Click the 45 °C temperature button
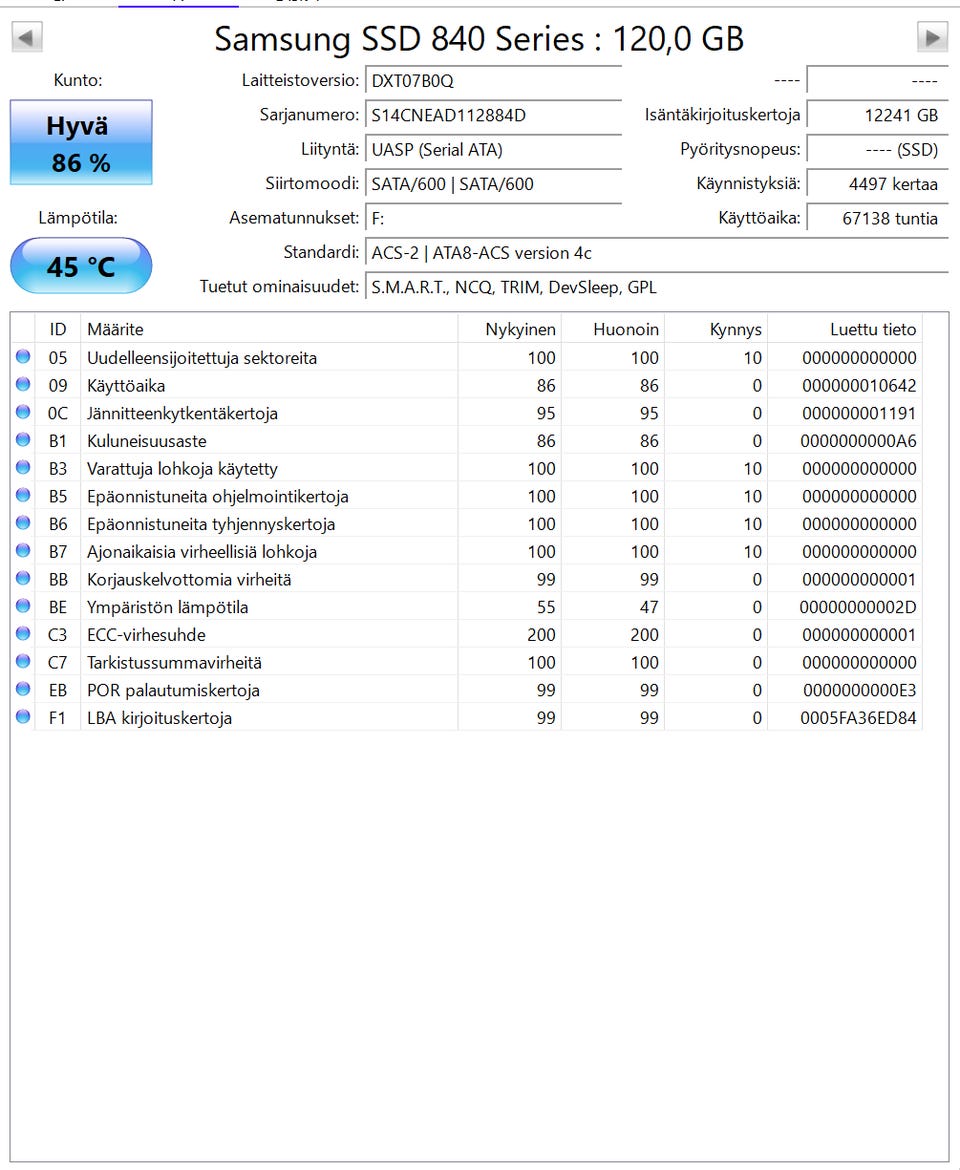Screen dimensions: 960x1170 (x=81, y=266)
